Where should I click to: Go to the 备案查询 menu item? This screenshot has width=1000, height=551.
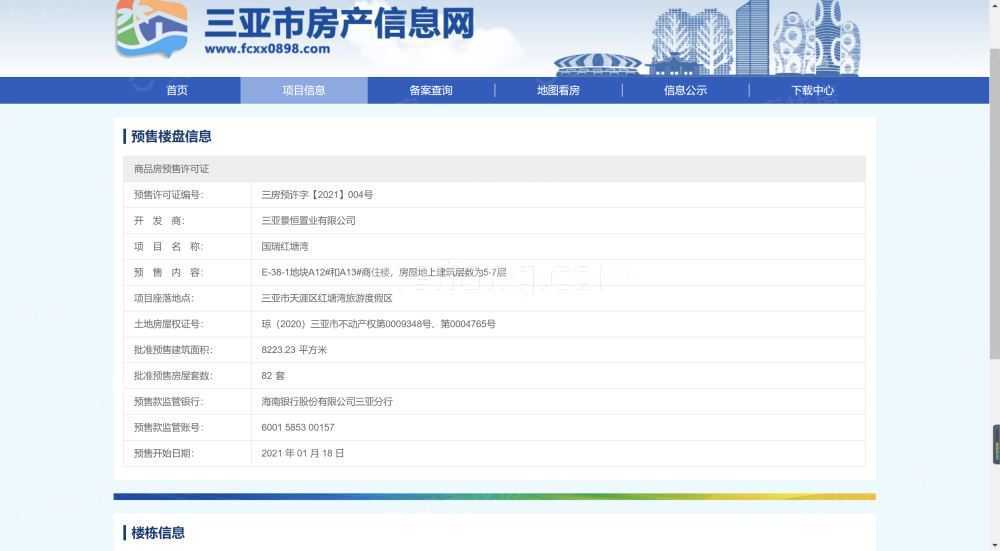[x=431, y=90]
